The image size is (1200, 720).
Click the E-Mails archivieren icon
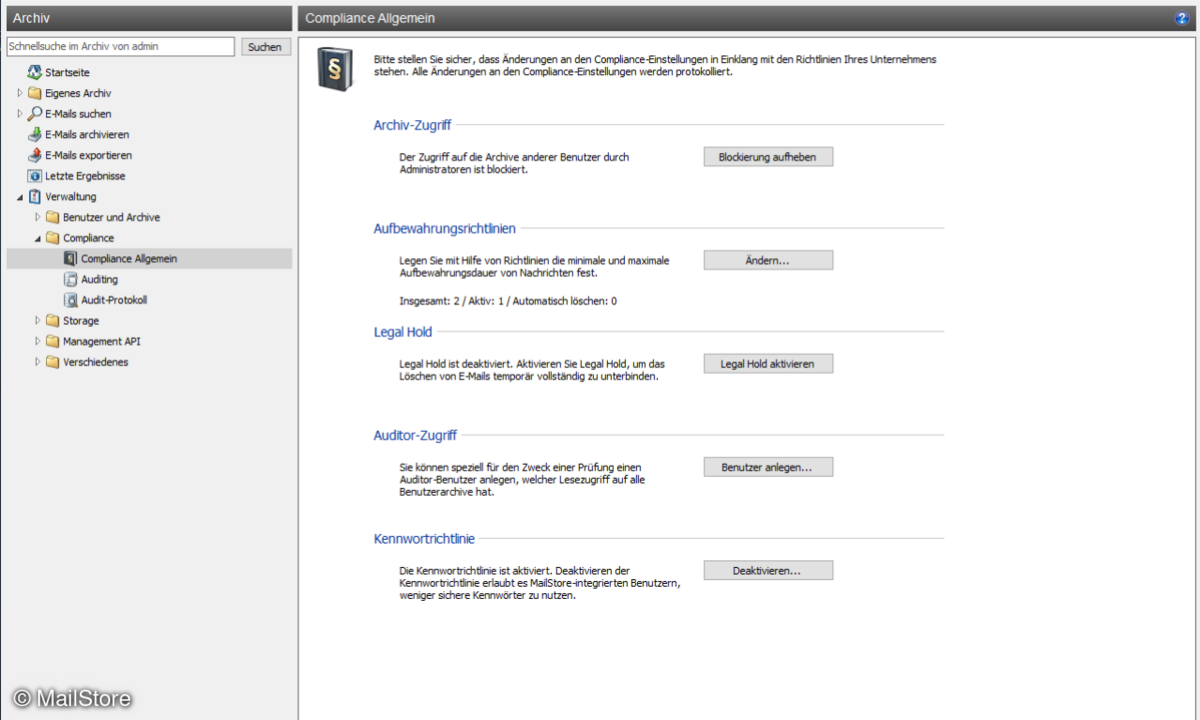[x=35, y=134]
